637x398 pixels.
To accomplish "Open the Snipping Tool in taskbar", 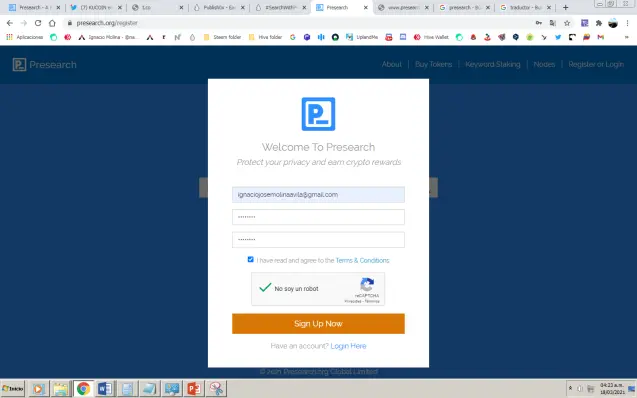I will (216, 389).
